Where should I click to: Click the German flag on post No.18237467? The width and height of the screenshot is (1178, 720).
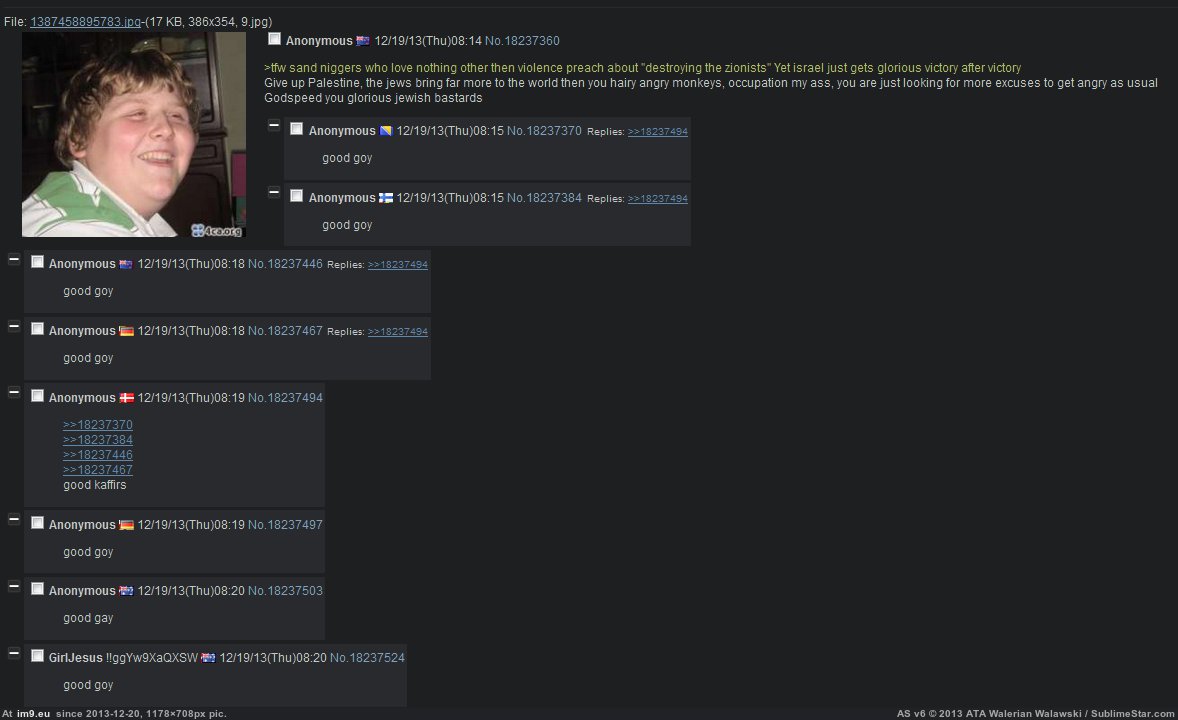click(127, 331)
